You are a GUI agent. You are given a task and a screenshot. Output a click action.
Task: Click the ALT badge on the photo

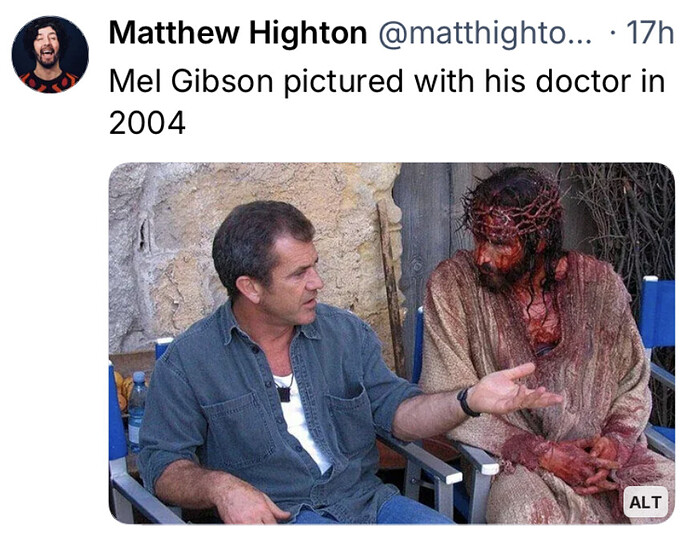(645, 502)
